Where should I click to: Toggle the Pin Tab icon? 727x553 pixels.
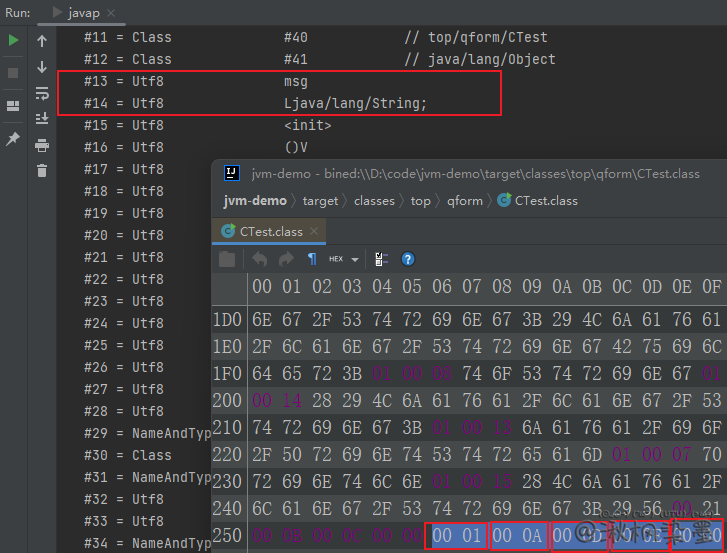13,139
